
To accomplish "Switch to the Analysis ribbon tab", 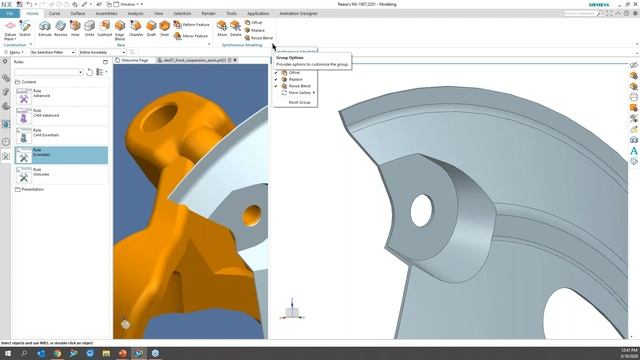I will point(136,13).
